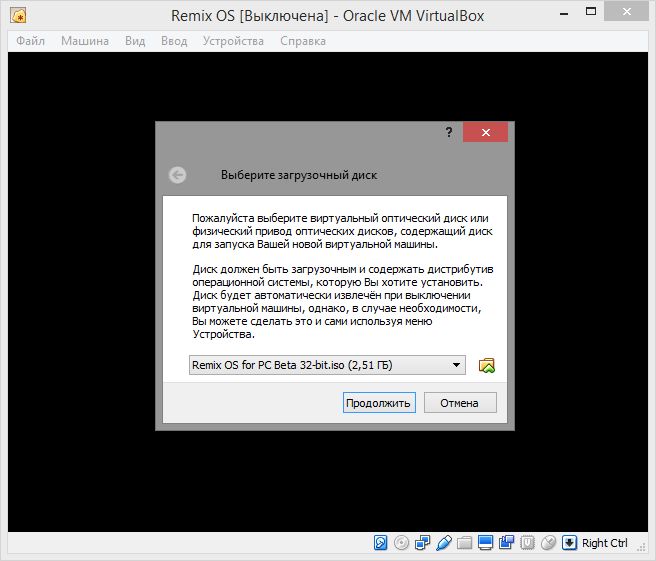Viewport: 656px width, 561px height.
Task: Click the hard disk activity indicator
Action: [381, 543]
